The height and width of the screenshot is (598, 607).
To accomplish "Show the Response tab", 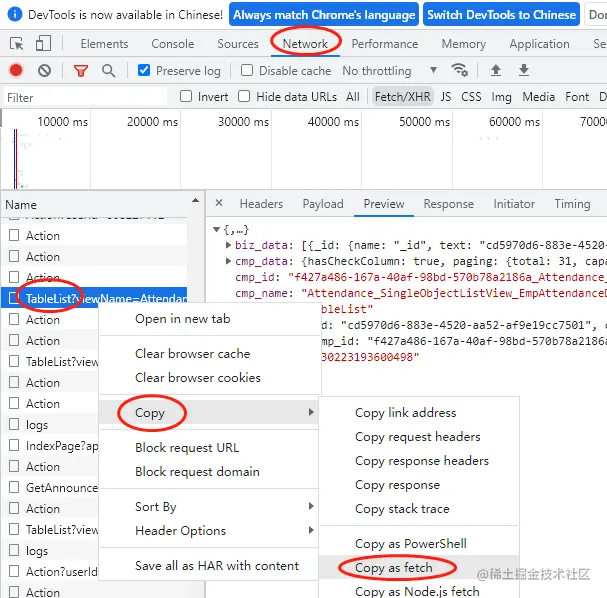I will coord(448,204).
